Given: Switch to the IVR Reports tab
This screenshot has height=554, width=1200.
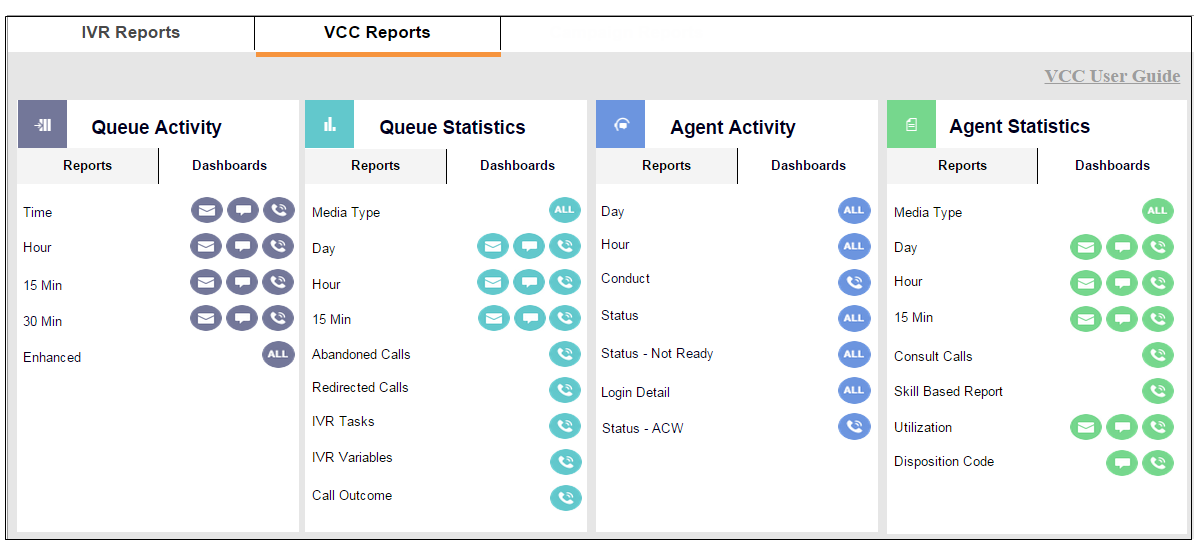Looking at the screenshot, I should click(x=131, y=33).
